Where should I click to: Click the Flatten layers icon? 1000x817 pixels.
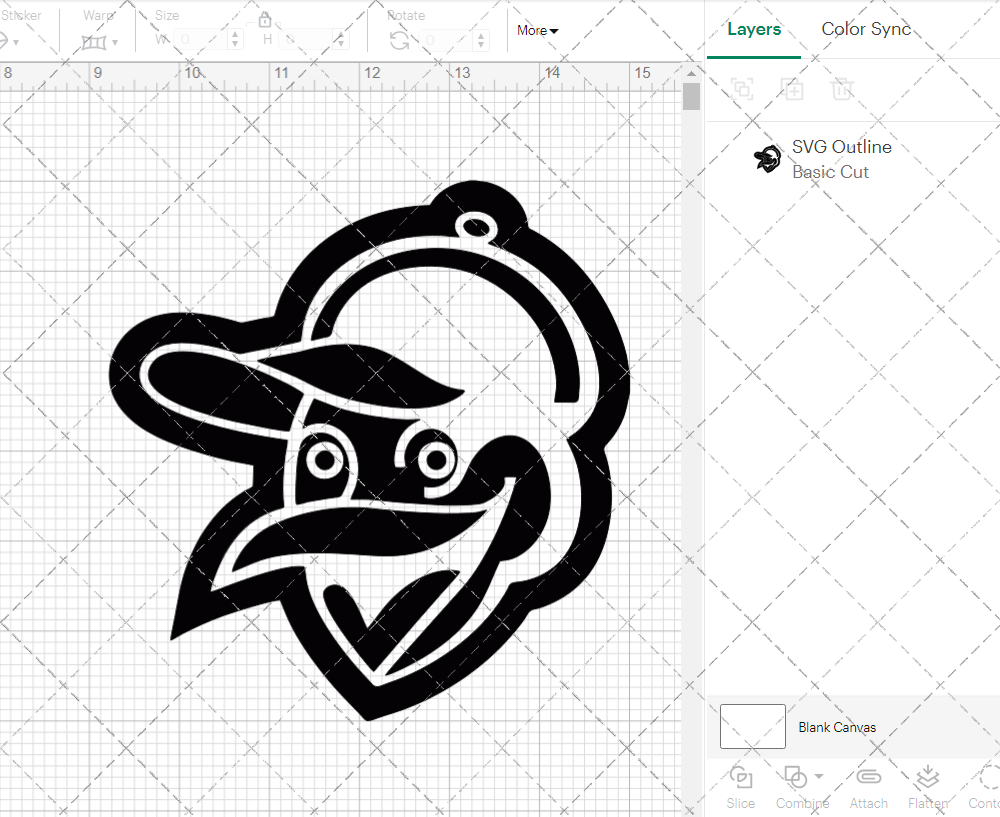tap(927, 778)
